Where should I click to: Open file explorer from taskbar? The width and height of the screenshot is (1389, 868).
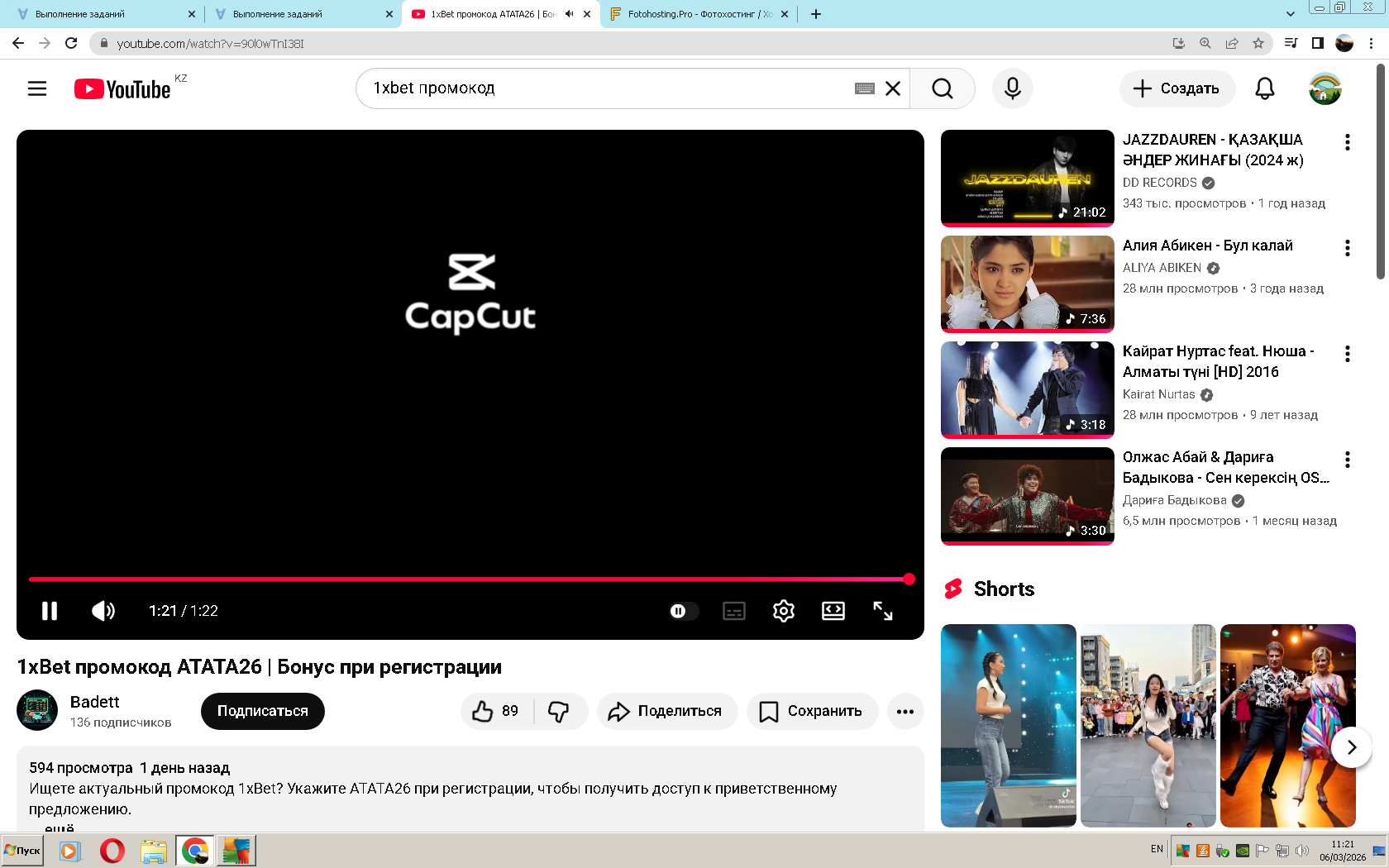tap(154, 850)
